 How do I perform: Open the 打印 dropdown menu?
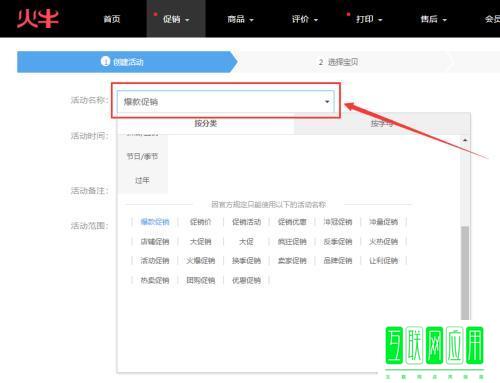click(369, 19)
